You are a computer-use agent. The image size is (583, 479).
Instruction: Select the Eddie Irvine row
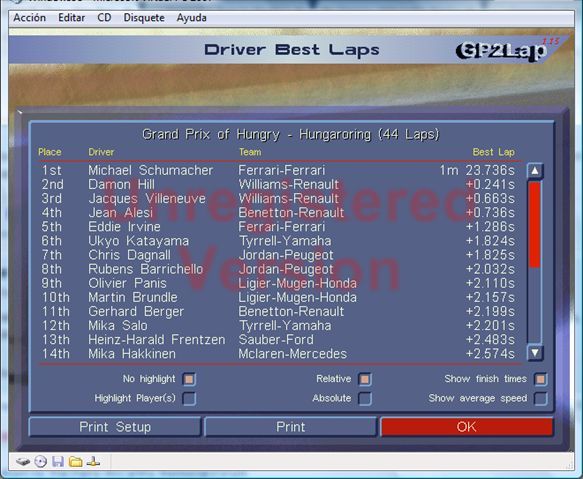click(278, 227)
